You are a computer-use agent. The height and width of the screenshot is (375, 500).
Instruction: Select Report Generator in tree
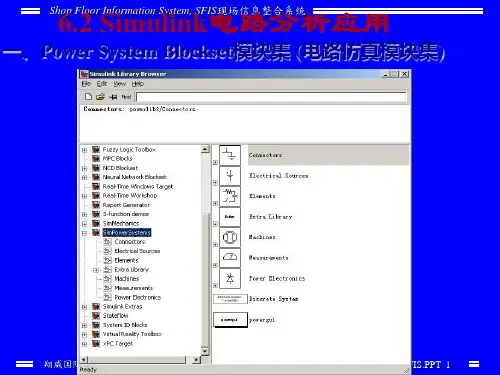click(x=126, y=205)
